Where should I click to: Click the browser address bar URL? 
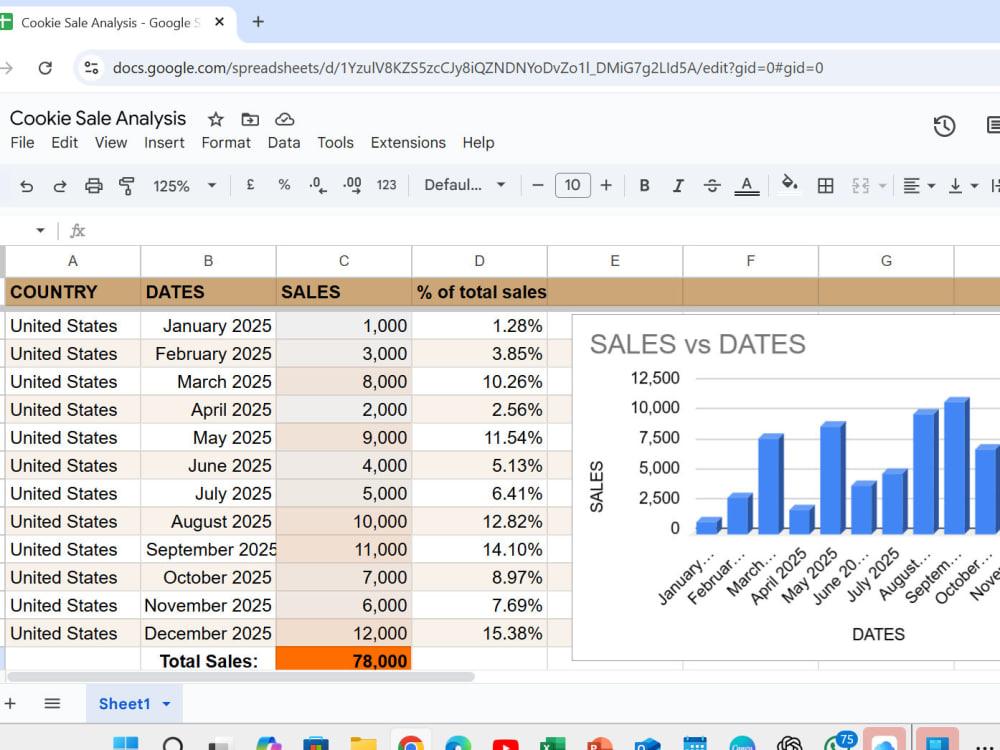point(468,68)
